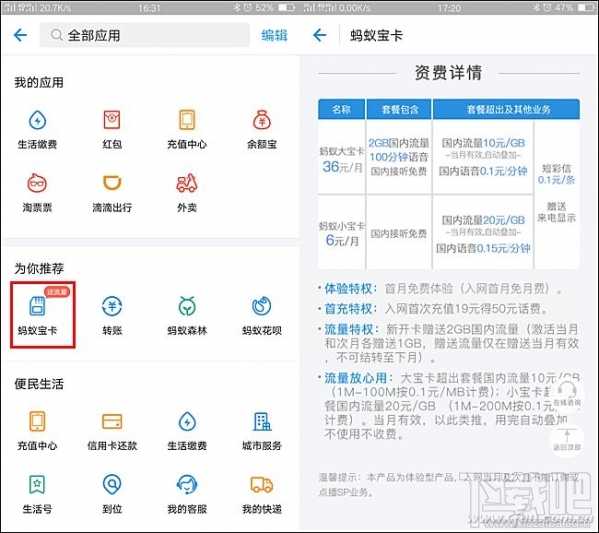Go back from the 全部应用 screen
Screen dimensions: 599x533
click(x=20, y=36)
